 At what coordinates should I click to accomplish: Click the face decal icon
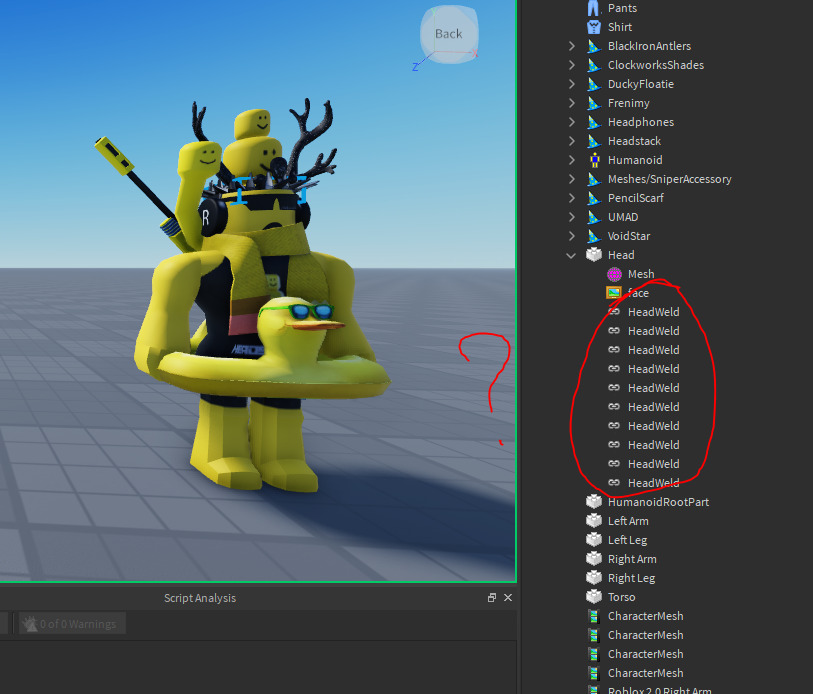pos(614,293)
